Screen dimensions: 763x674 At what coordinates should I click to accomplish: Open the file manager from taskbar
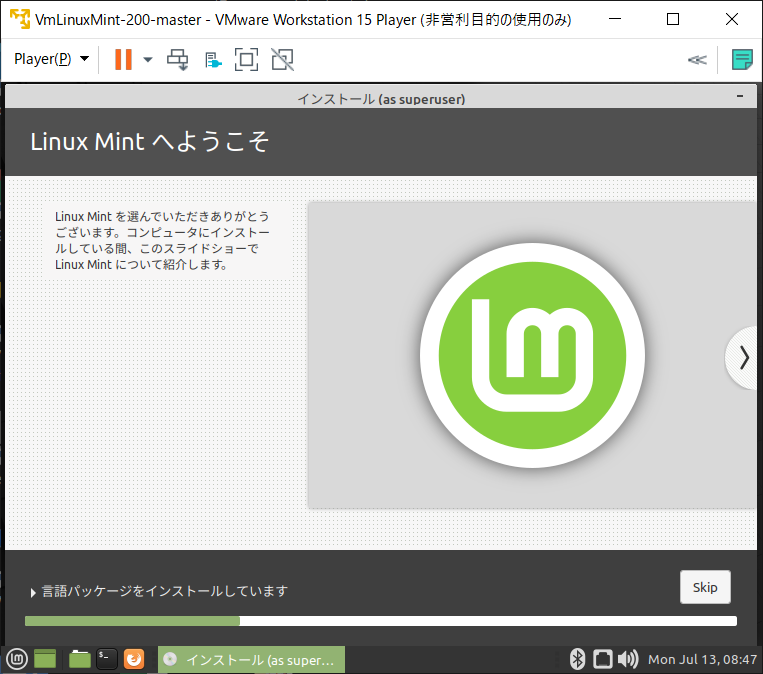(79, 659)
